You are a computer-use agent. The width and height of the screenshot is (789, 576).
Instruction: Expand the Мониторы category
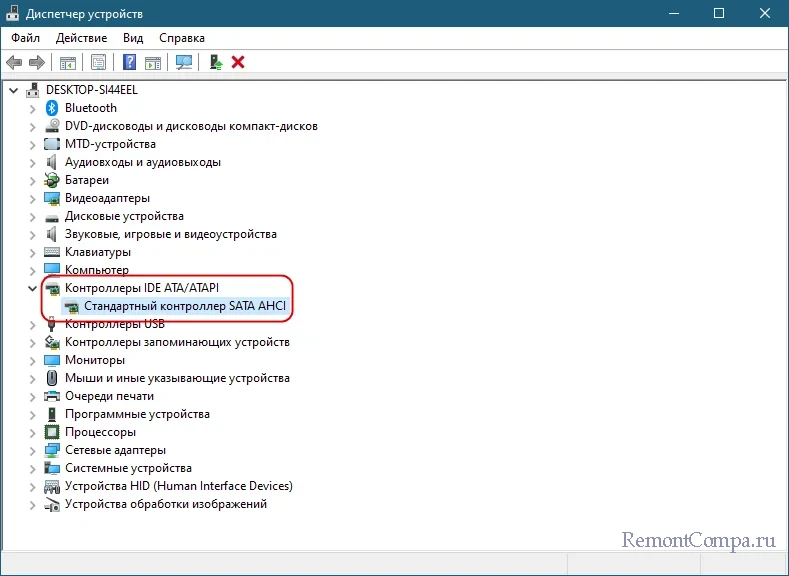click(33, 361)
